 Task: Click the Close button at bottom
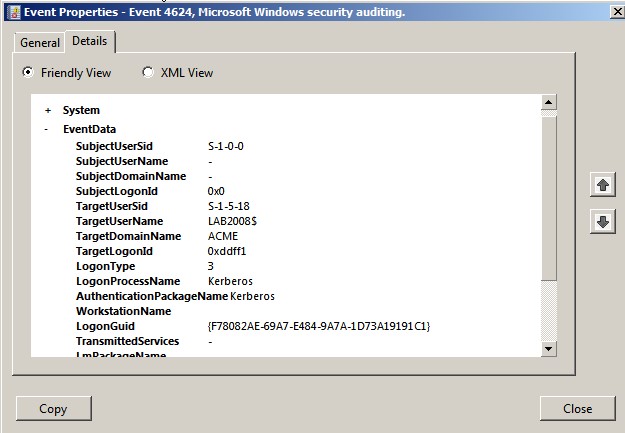tap(577, 408)
